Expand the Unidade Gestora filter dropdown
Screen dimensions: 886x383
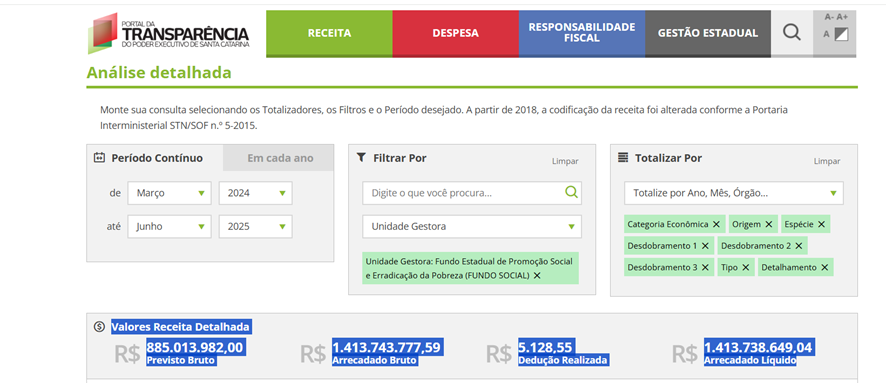(472, 227)
